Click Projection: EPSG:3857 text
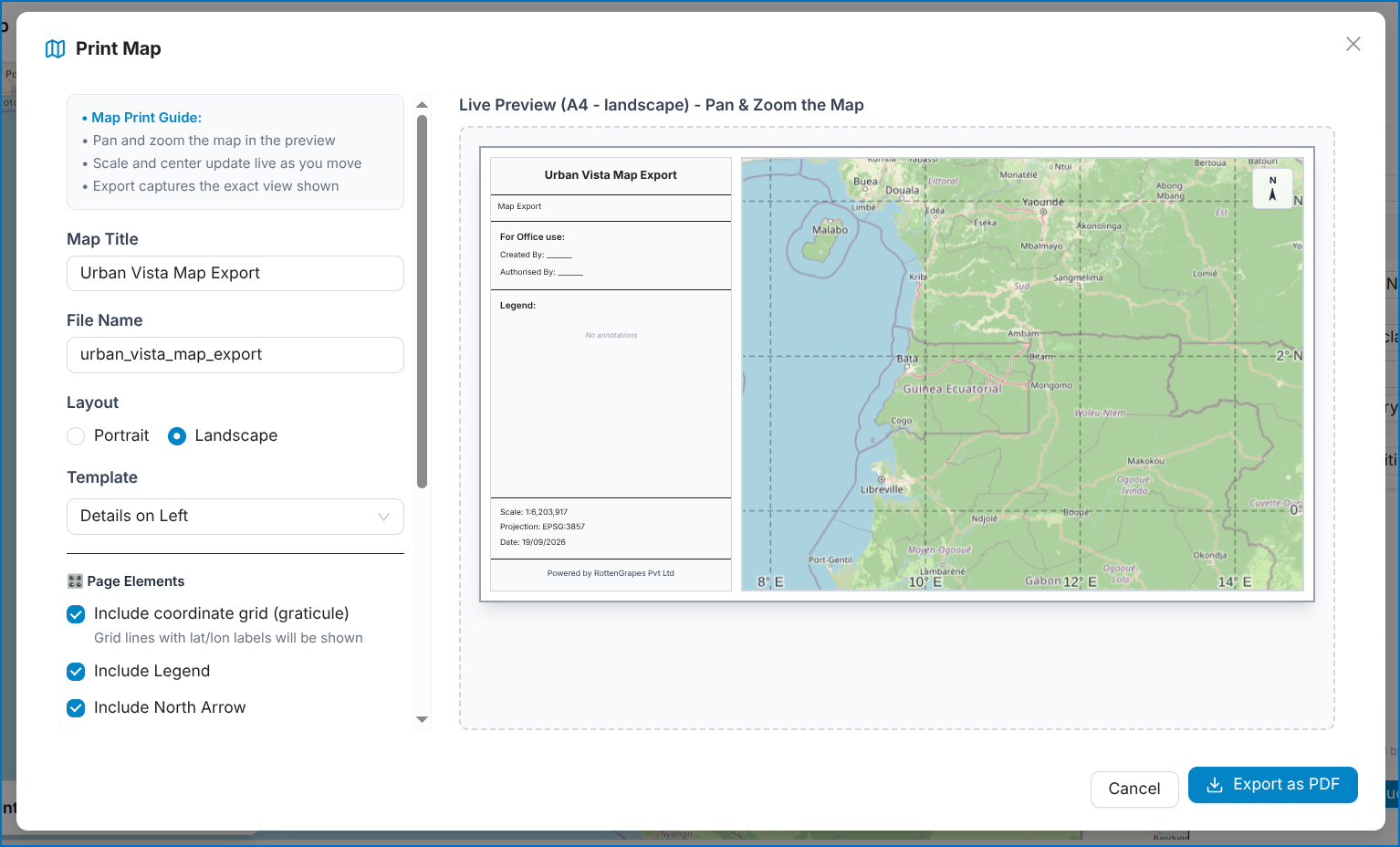1400x847 pixels. (542, 527)
